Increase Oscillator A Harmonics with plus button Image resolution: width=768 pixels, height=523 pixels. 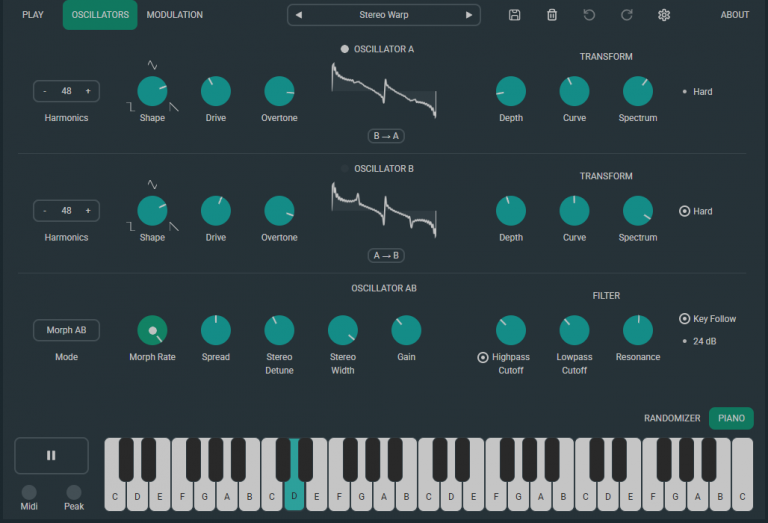coord(88,92)
